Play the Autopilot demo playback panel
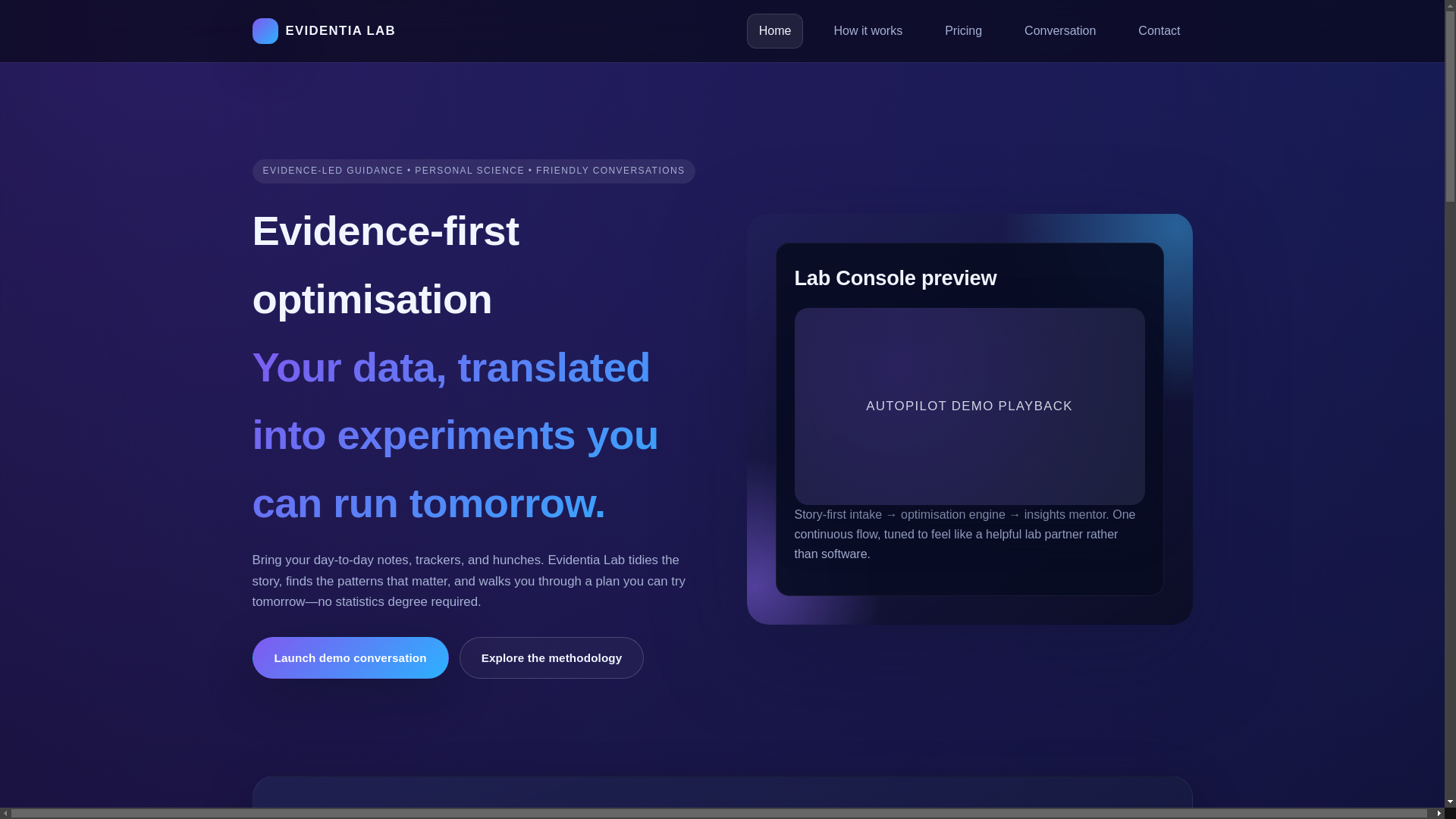The image size is (1456, 819). pos(969,406)
